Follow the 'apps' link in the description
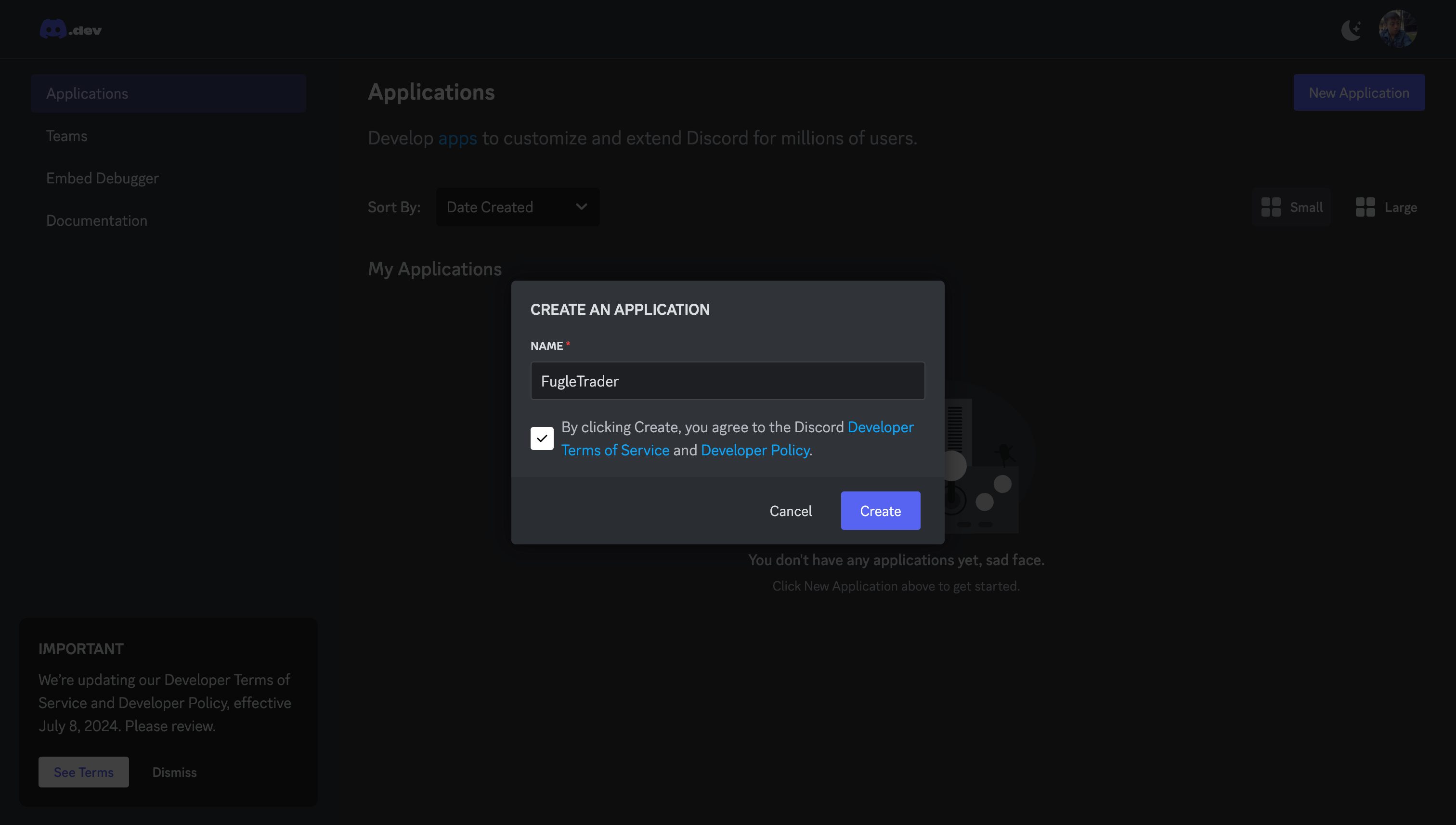Viewport: 1456px width, 825px height. (457, 138)
